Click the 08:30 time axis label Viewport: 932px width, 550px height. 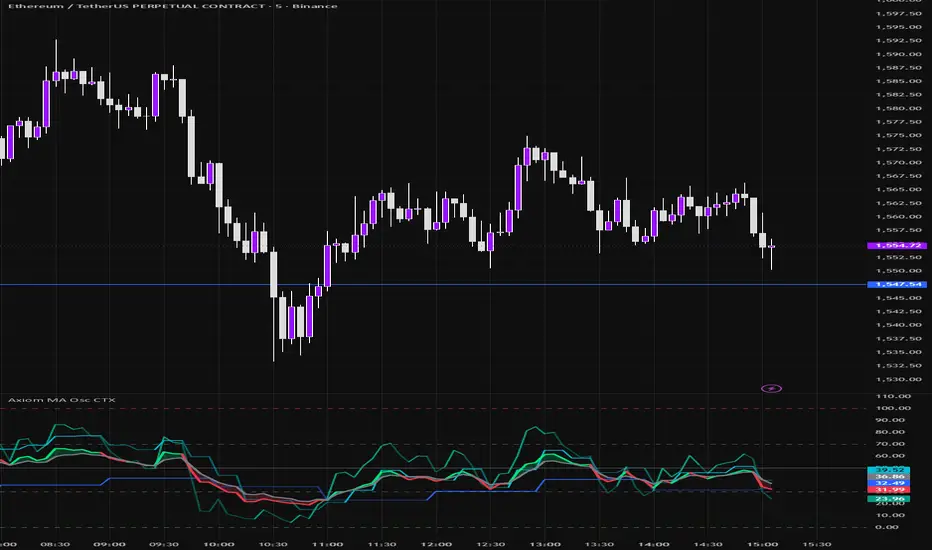(x=55, y=544)
